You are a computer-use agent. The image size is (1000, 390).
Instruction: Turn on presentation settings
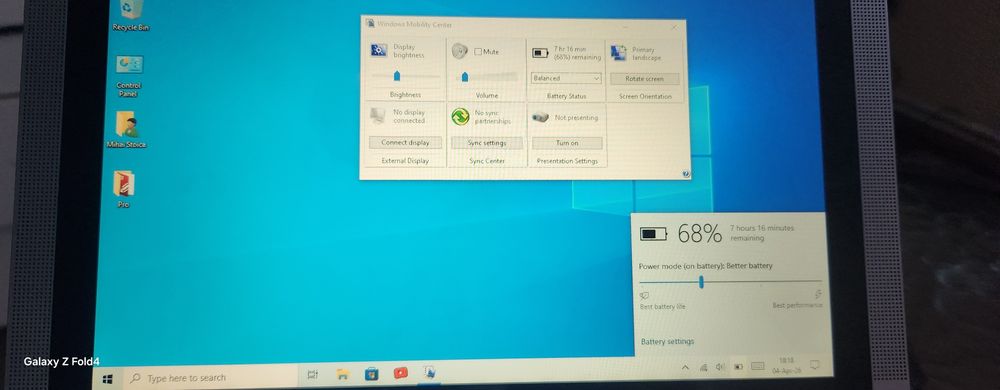click(567, 143)
